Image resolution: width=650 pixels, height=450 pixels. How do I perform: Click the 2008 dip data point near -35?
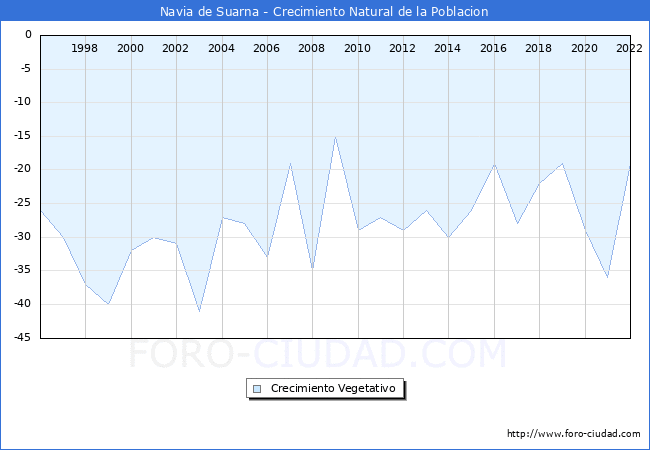pos(313,269)
